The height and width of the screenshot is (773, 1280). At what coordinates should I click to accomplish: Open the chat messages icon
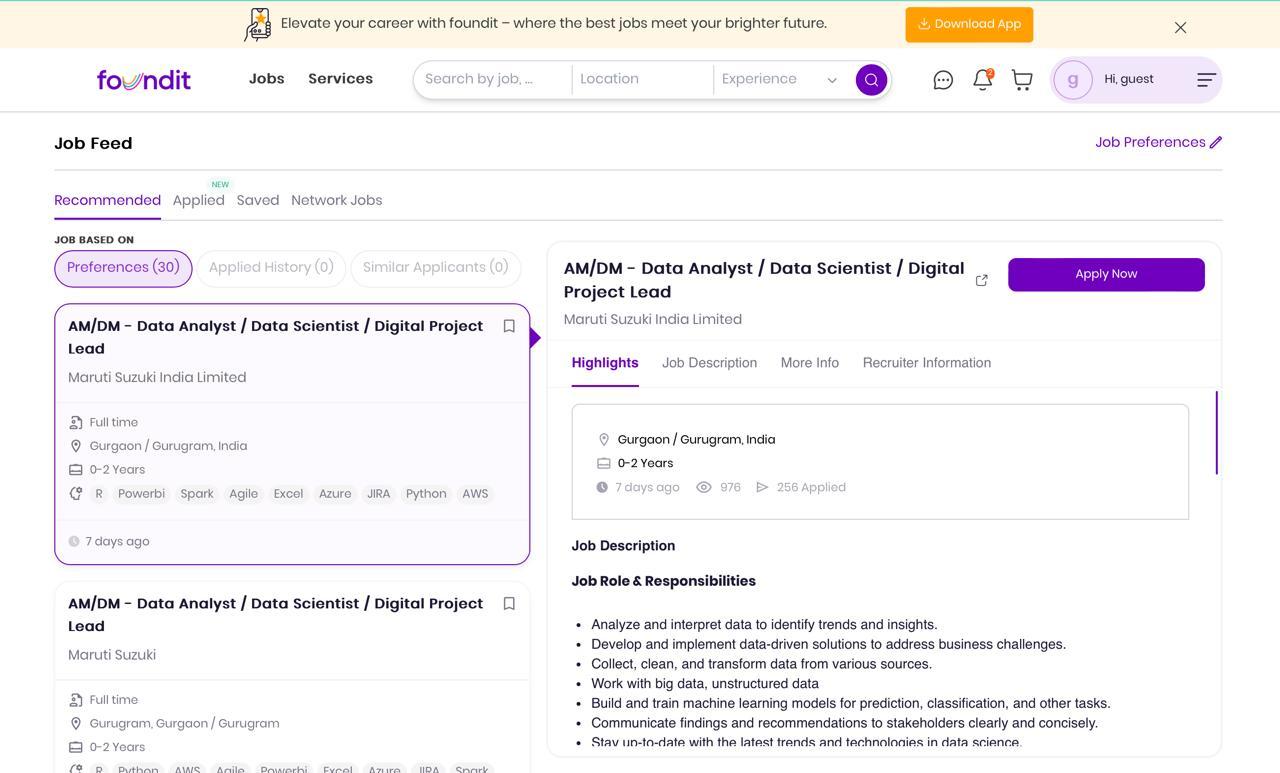pyautogui.click(x=943, y=80)
